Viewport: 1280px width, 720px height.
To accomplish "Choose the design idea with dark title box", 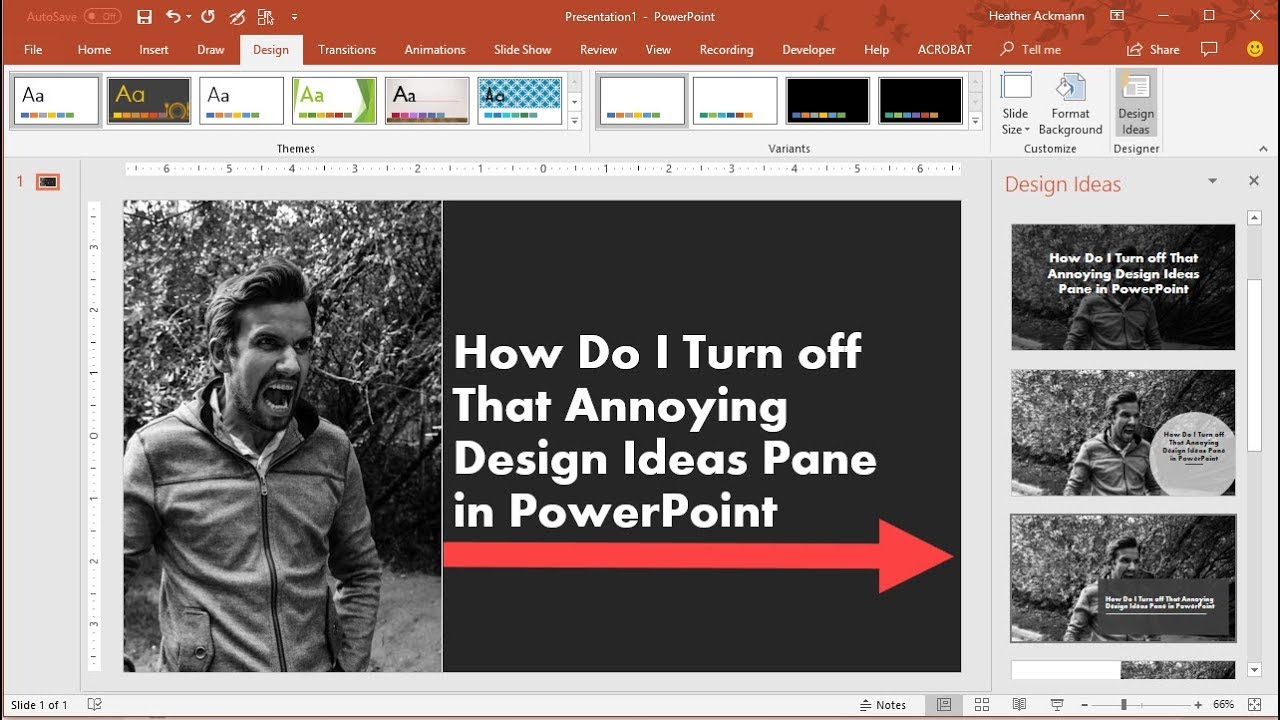I will pos(1123,578).
